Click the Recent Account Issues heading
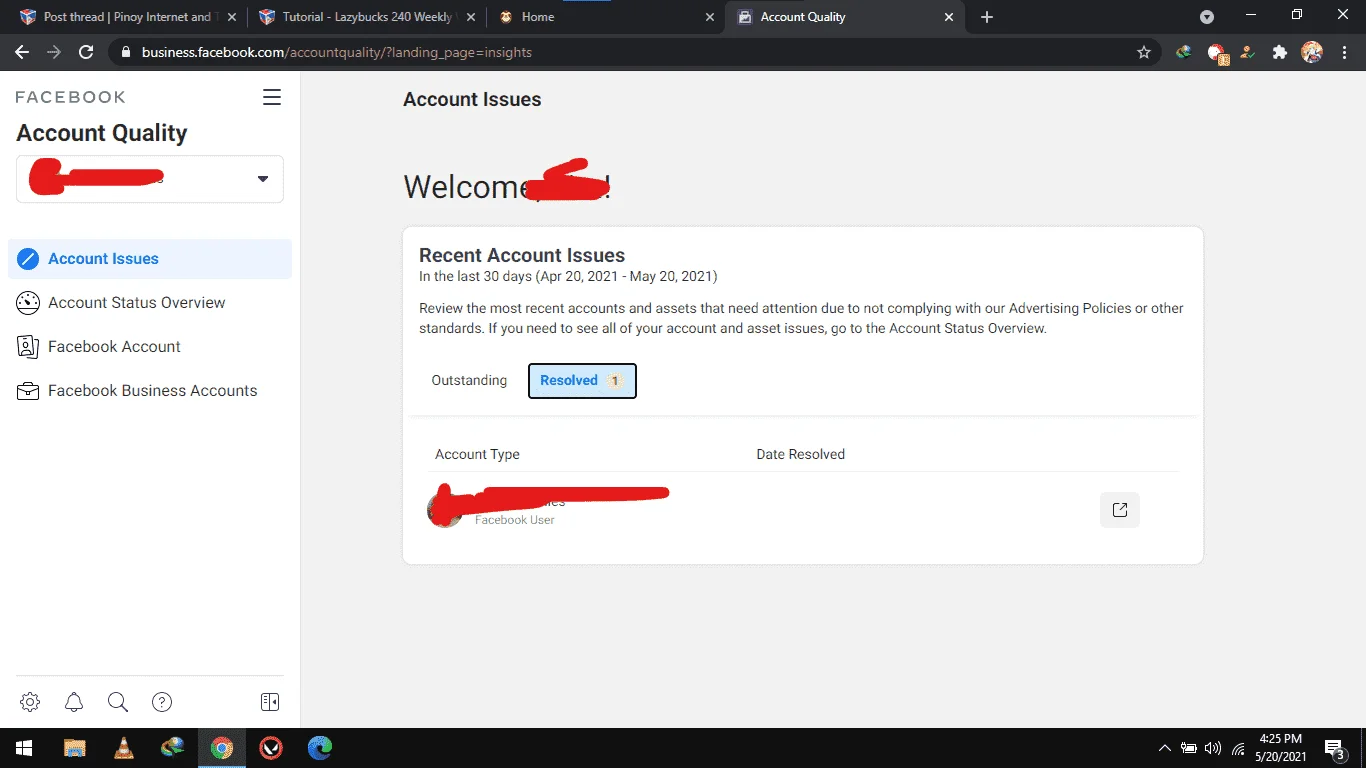 (x=522, y=256)
